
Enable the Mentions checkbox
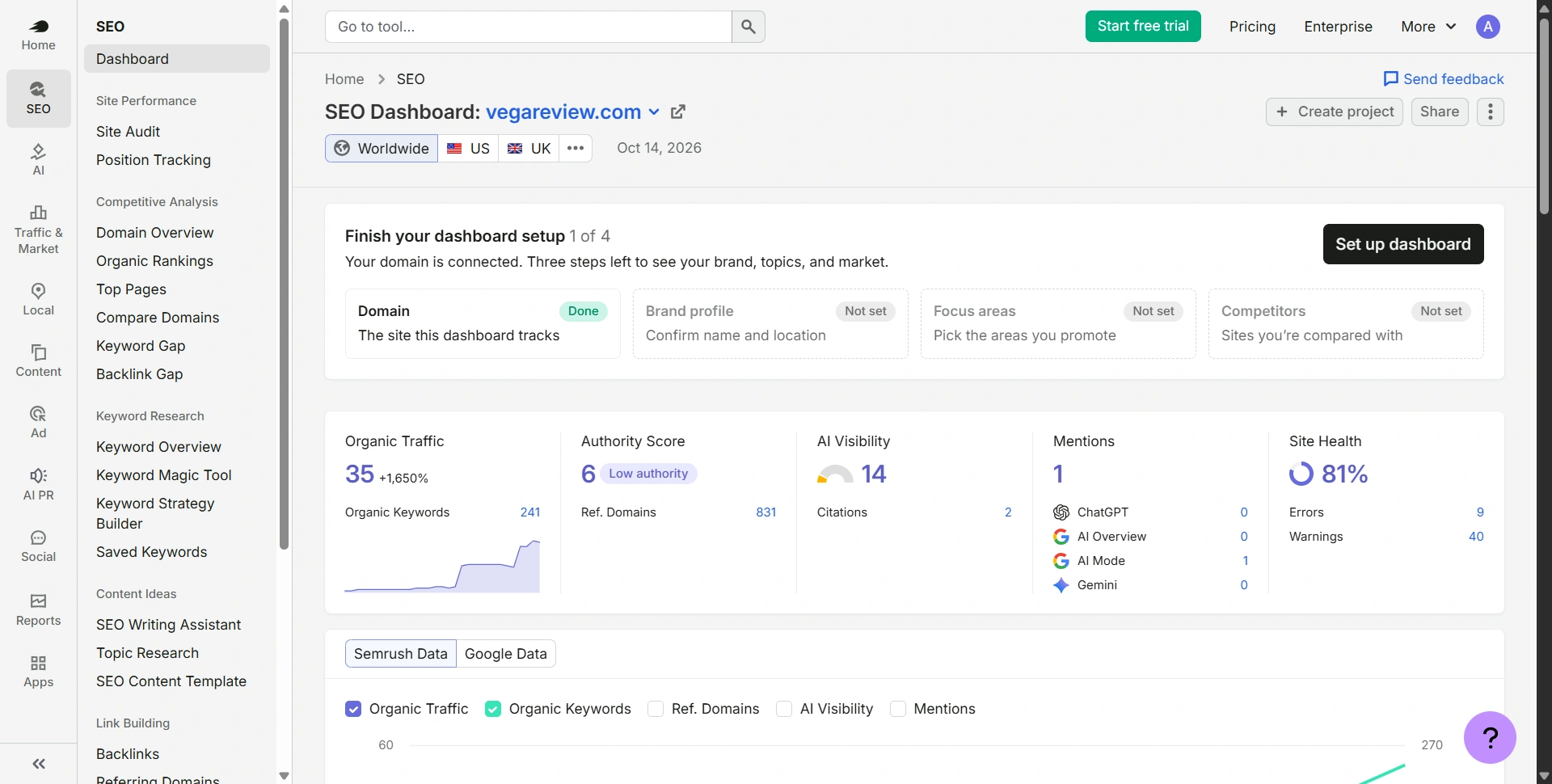[x=897, y=709]
